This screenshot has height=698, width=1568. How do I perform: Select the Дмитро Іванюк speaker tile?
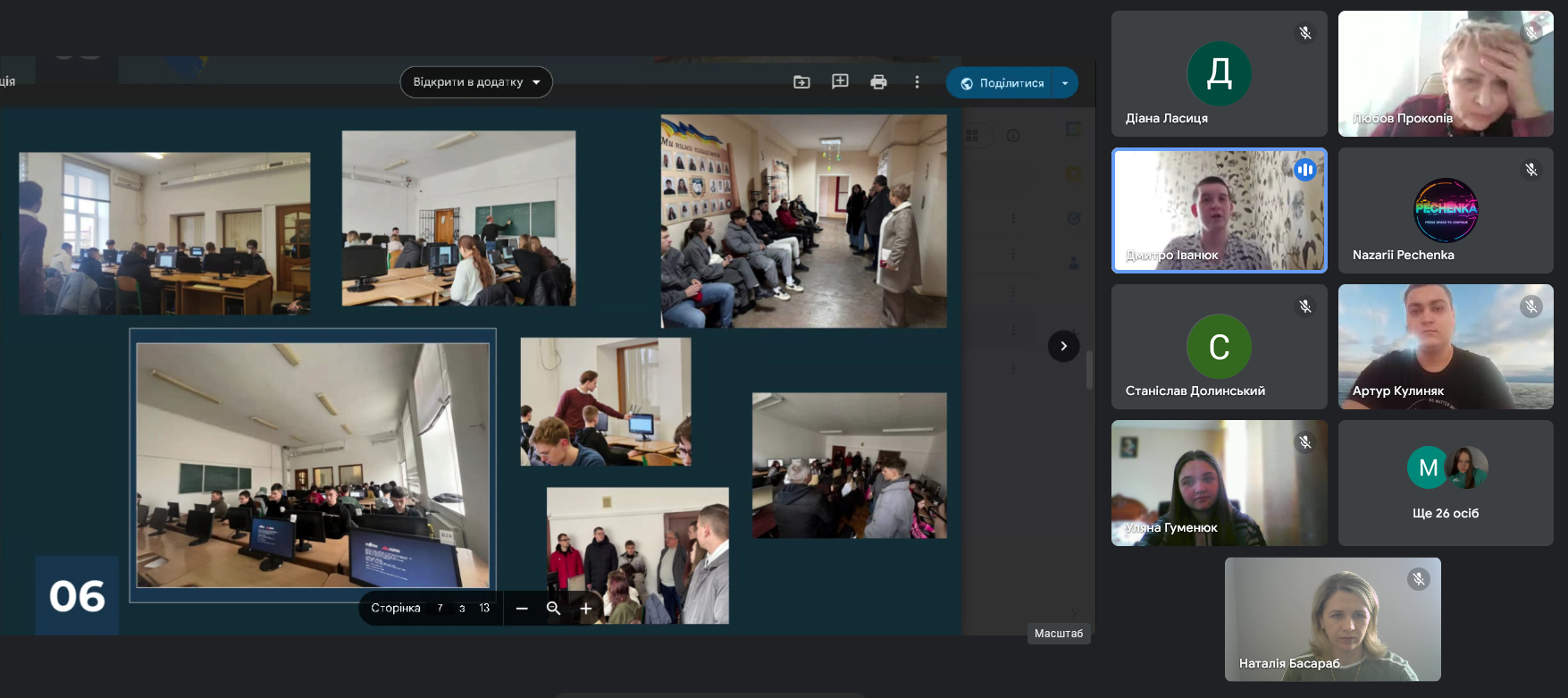1219,211
